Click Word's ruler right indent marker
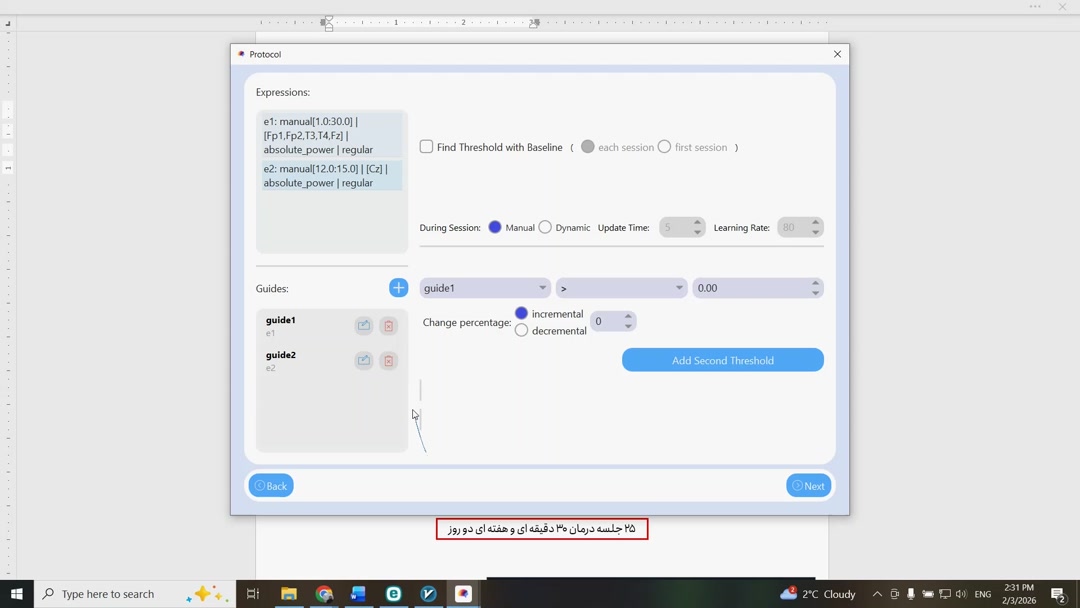 pyautogui.click(x=534, y=23)
